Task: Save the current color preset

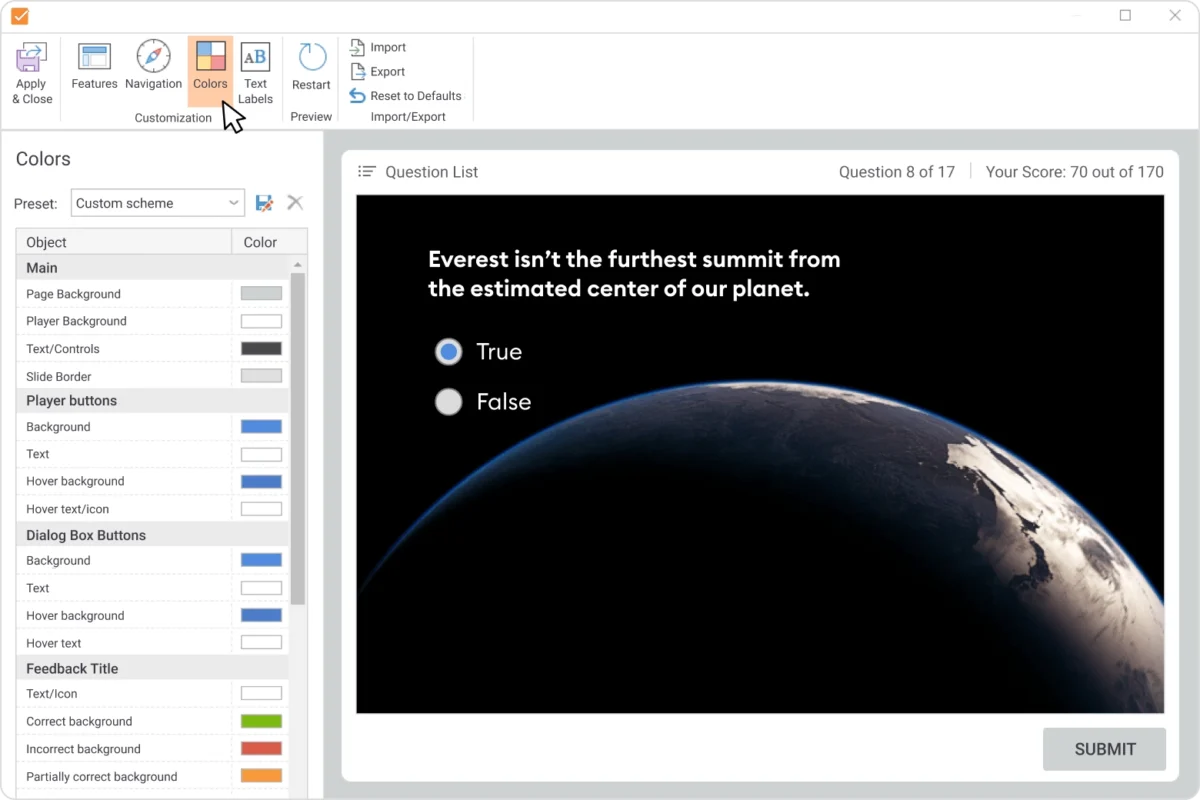Action: 264,203
